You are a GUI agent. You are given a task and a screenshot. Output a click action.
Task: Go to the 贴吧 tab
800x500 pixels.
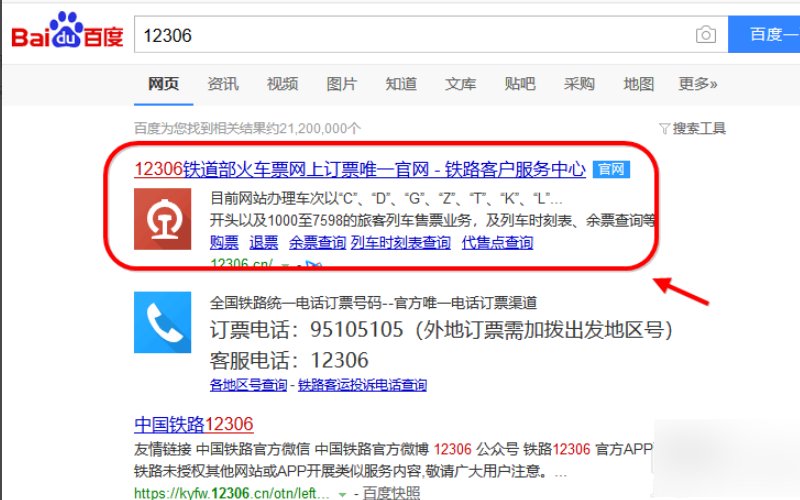520,84
